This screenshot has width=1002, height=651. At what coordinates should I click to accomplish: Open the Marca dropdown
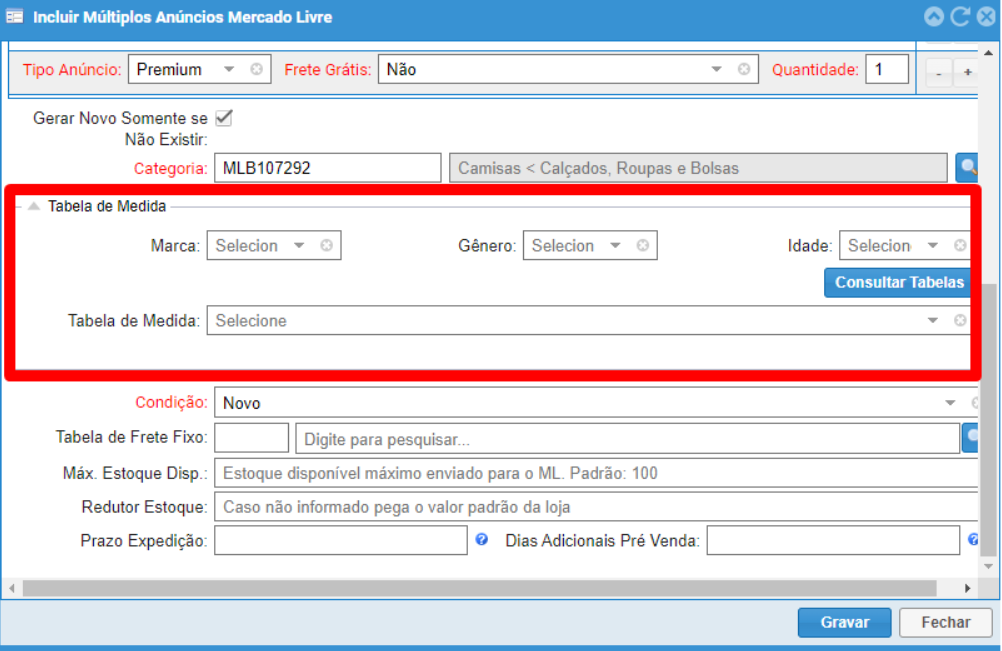pyautogui.click(x=299, y=245)
